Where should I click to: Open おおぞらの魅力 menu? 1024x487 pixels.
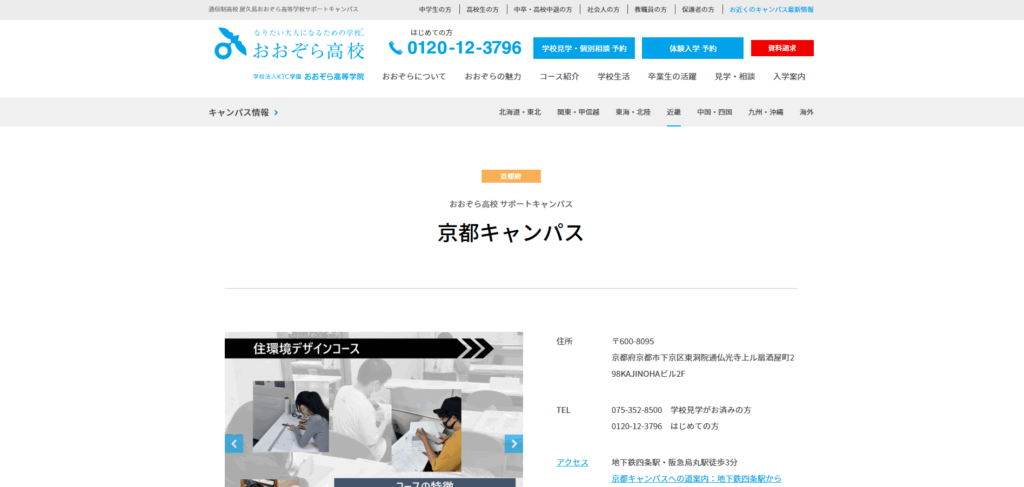tap(493, 76)
